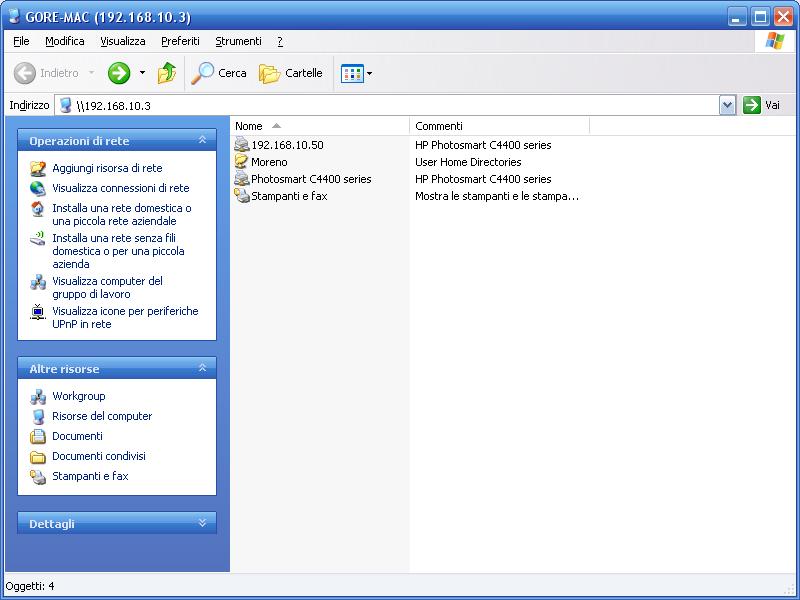Viewport: 800px width, 600px height.
Task: Open the Cerca search tool
Action: 219,73
